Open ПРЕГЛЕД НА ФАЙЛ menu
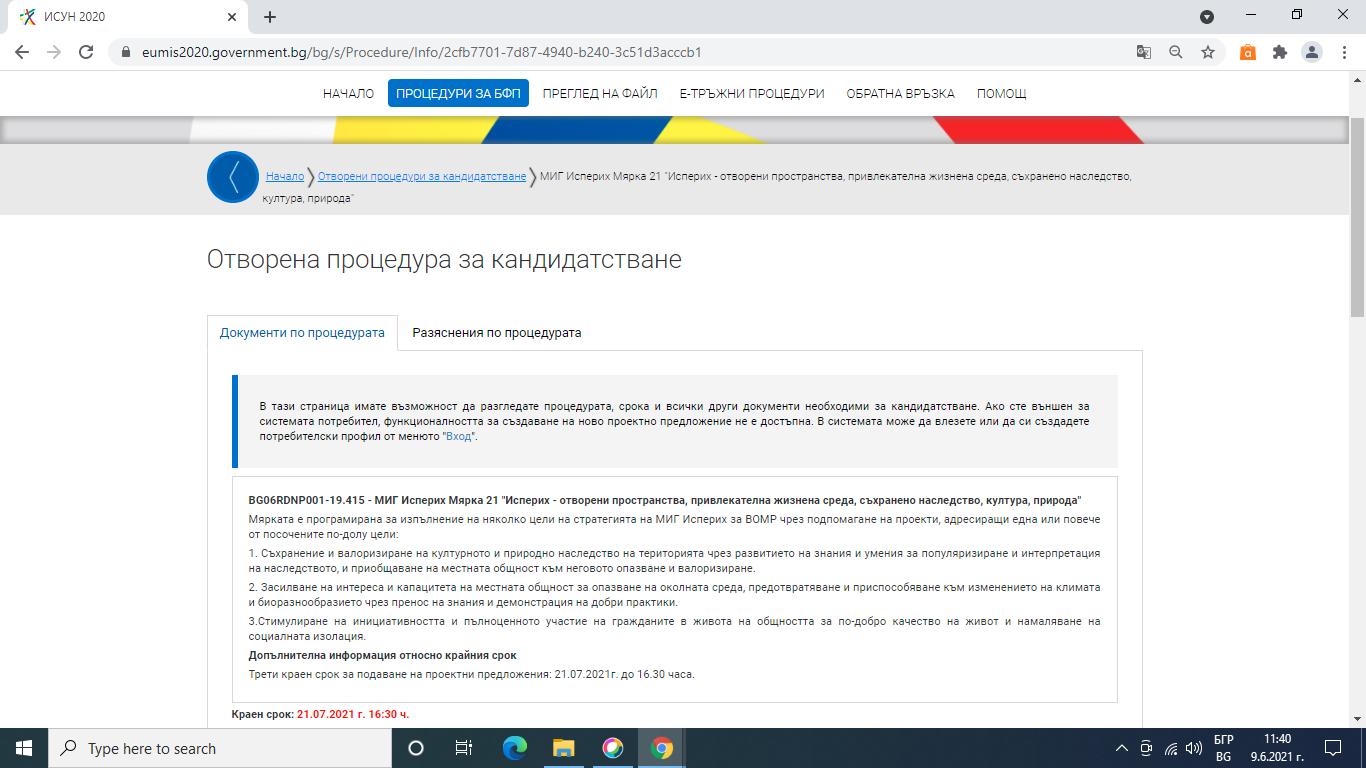Viewport: 1366px width, 768px height. click(600, 93)
